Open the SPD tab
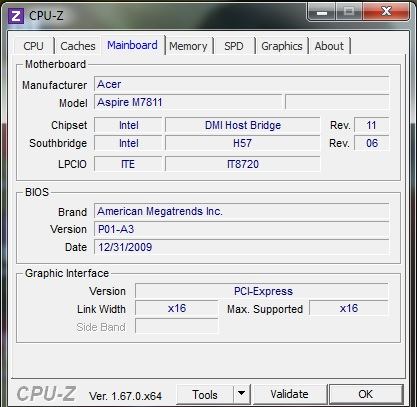Screen dimensions: 417x407 [x=234, y=46]
